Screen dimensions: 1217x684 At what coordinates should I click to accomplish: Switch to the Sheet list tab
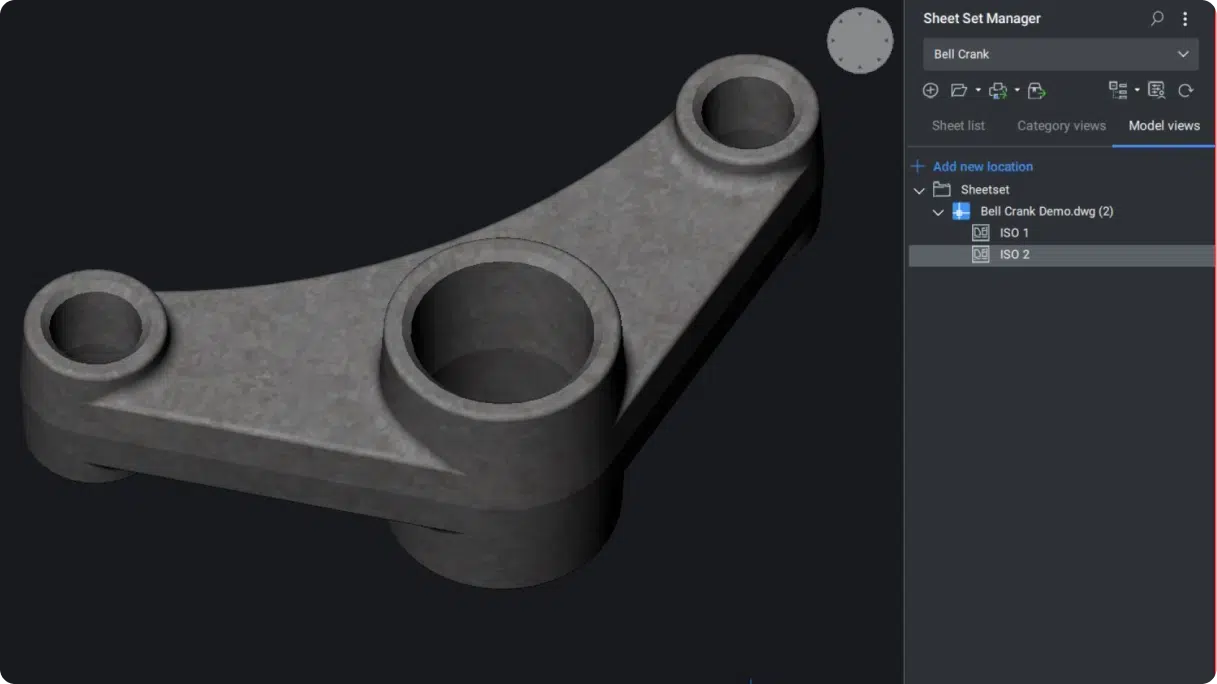(958, 126)
